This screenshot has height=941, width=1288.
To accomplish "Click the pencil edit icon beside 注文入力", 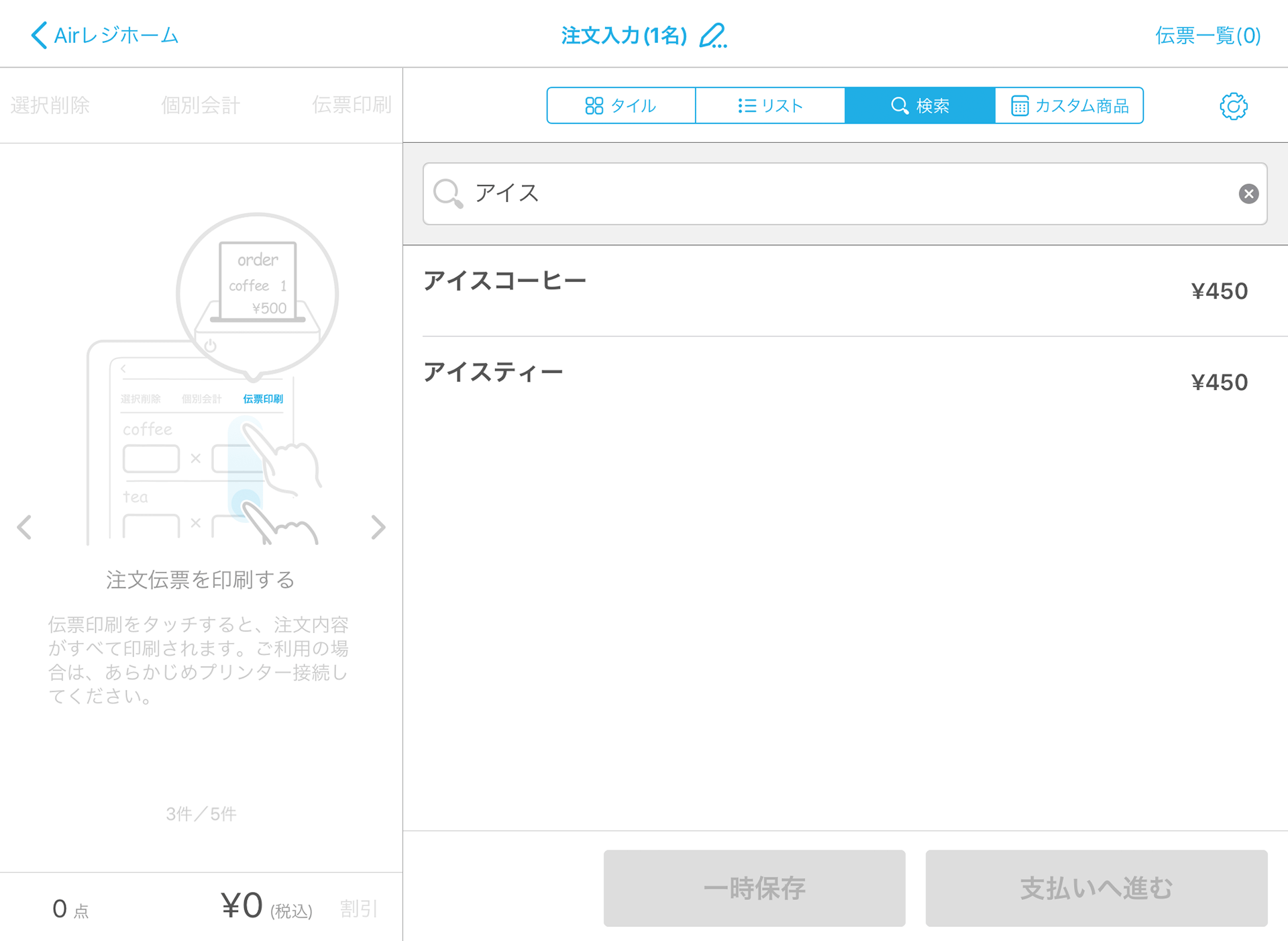I will coord(713,35).
